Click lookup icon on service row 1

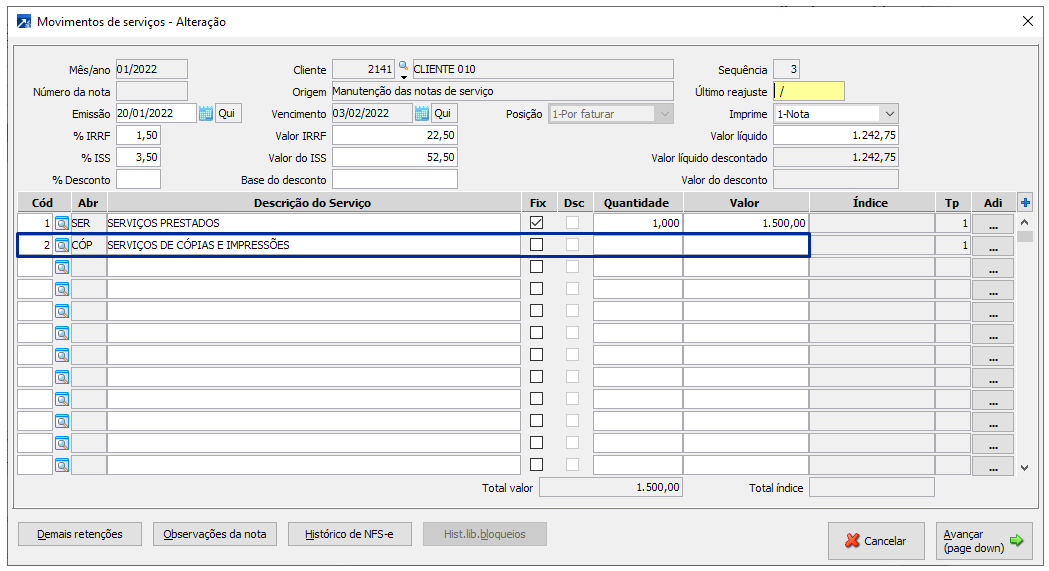pos(62,224)
